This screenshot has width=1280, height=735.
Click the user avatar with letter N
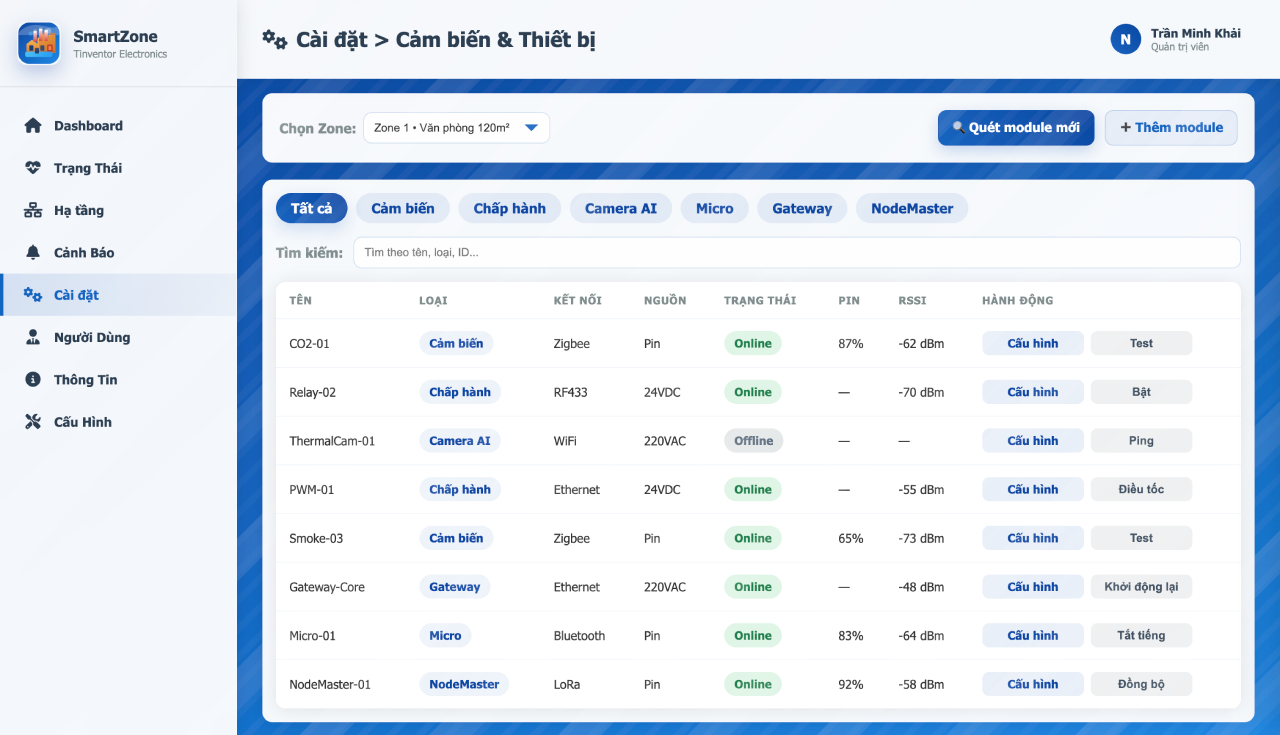point(1125,39)
